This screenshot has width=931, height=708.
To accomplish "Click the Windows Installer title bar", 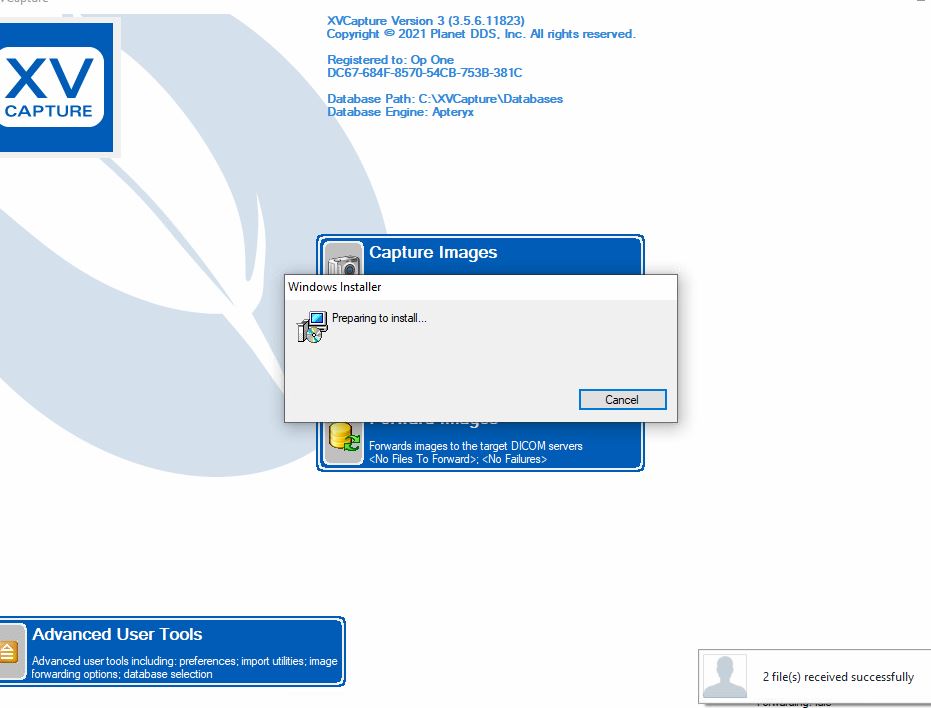I will [x=480, y=287].
